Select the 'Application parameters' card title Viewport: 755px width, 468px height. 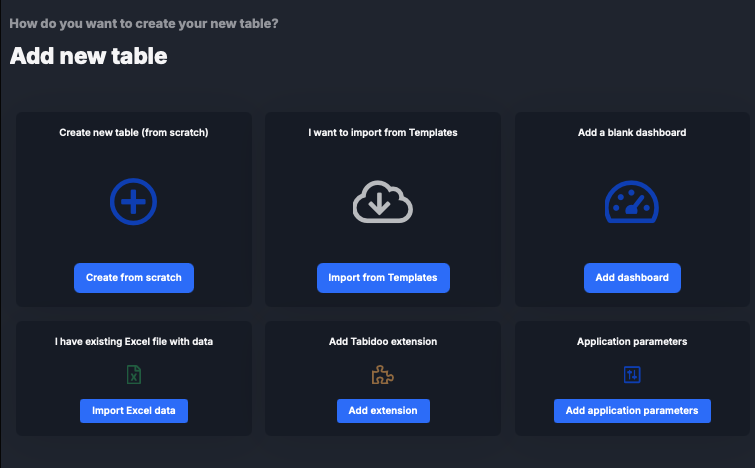pyautogui.click(x=632, y=342)
